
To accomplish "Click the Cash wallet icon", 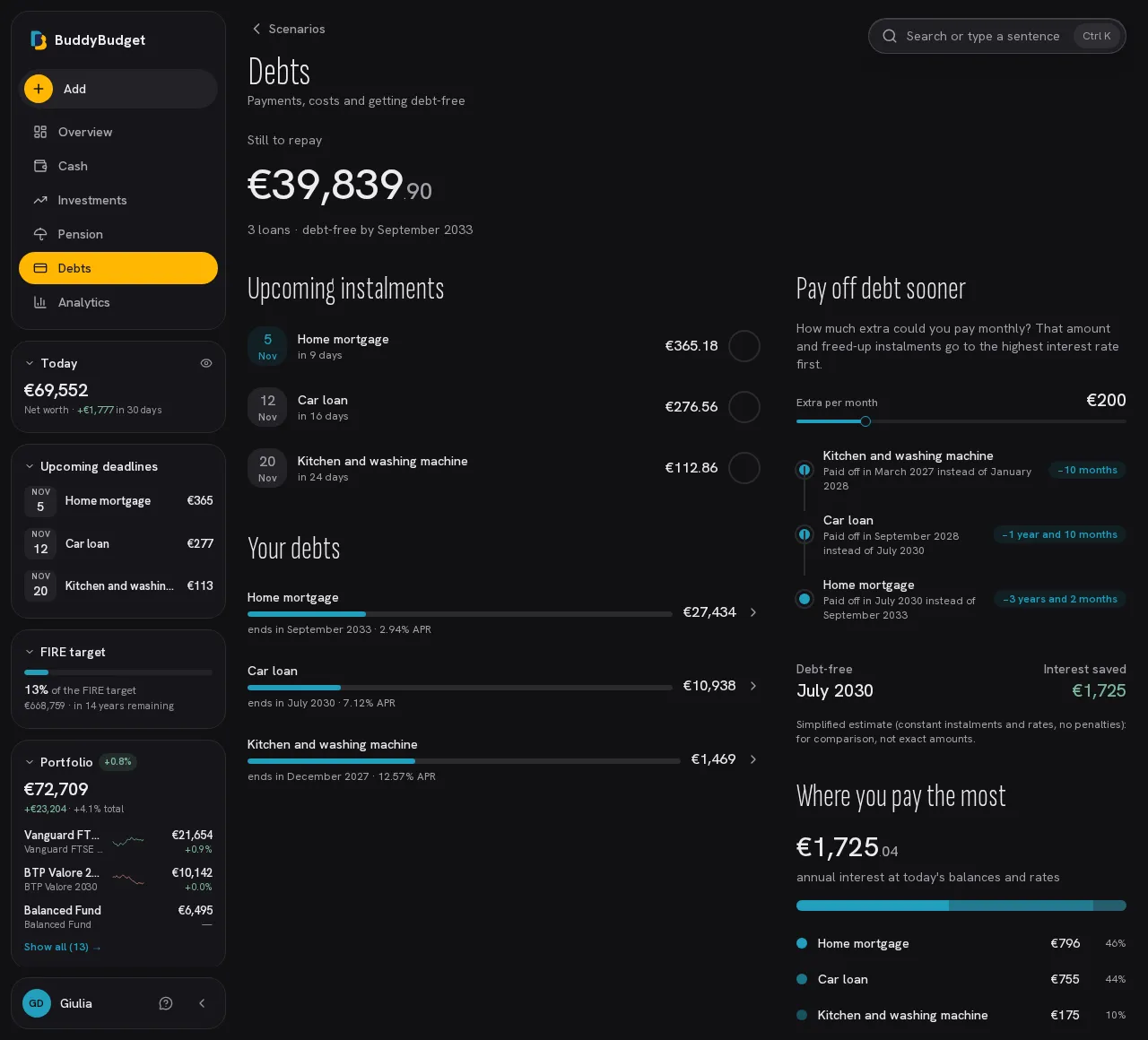I will pos(40,166).
